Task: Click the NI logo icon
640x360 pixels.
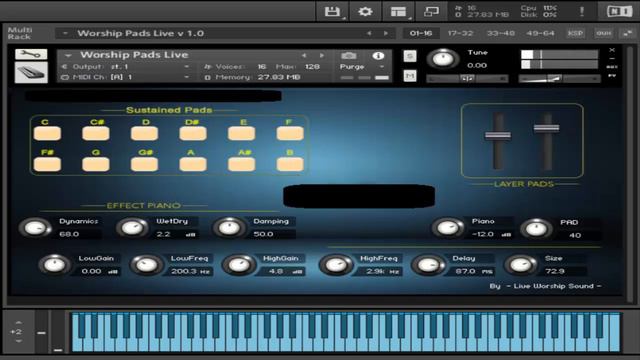Action: tap(620, 11)
